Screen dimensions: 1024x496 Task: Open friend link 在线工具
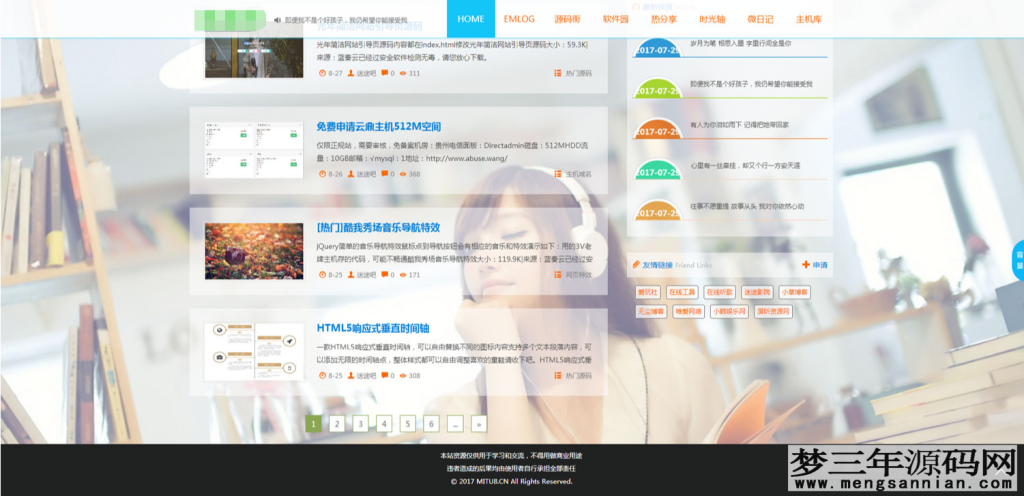click(x=682, y=292)
